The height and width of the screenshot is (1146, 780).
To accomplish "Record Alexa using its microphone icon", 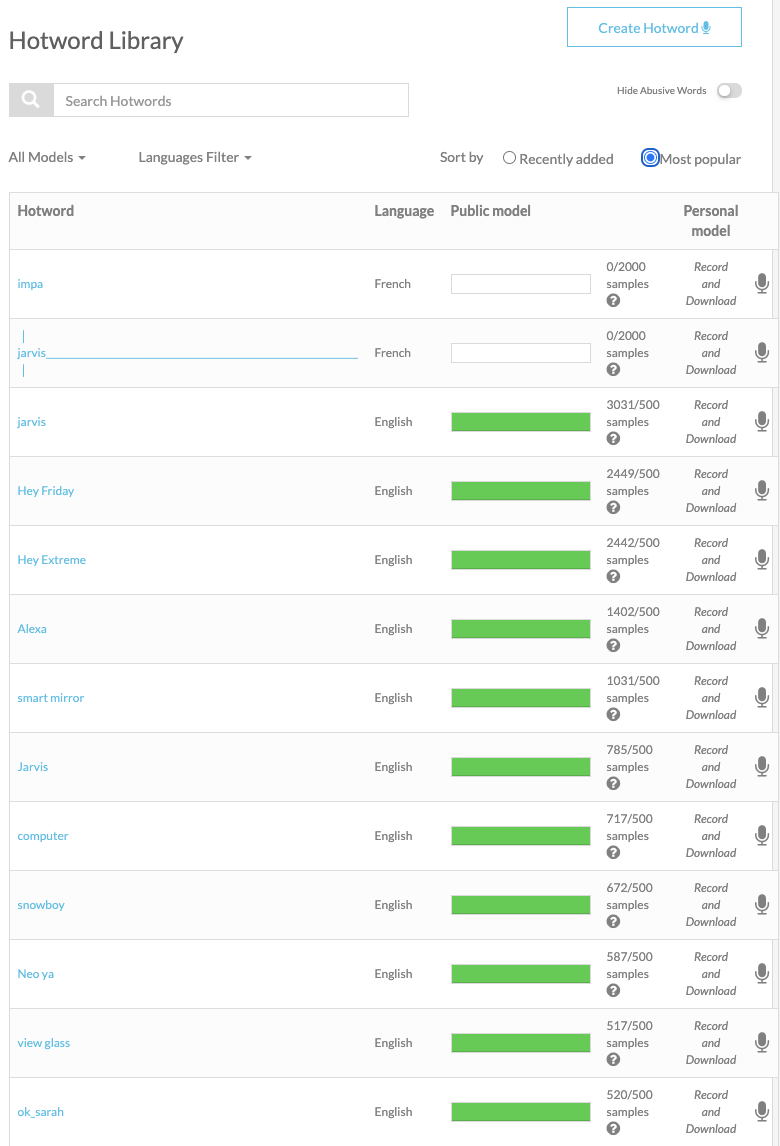I will (x=762, y=629).
